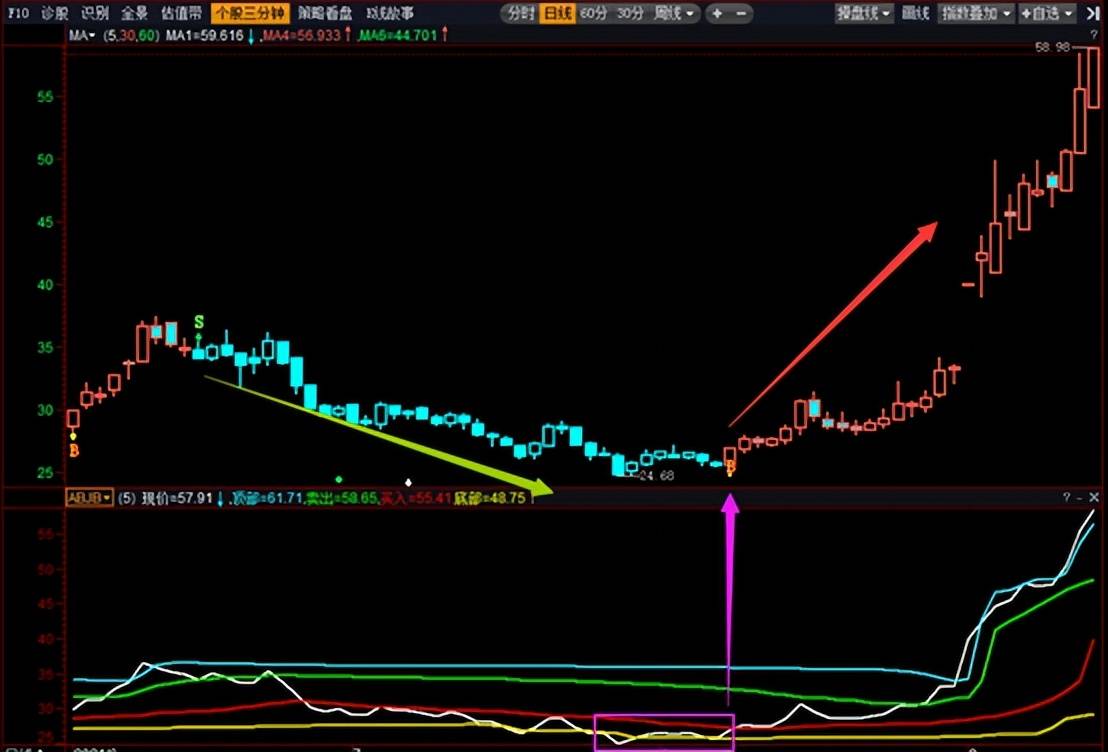
Task: Click the green S sell signal marker
Action: [x=199, y=323]
